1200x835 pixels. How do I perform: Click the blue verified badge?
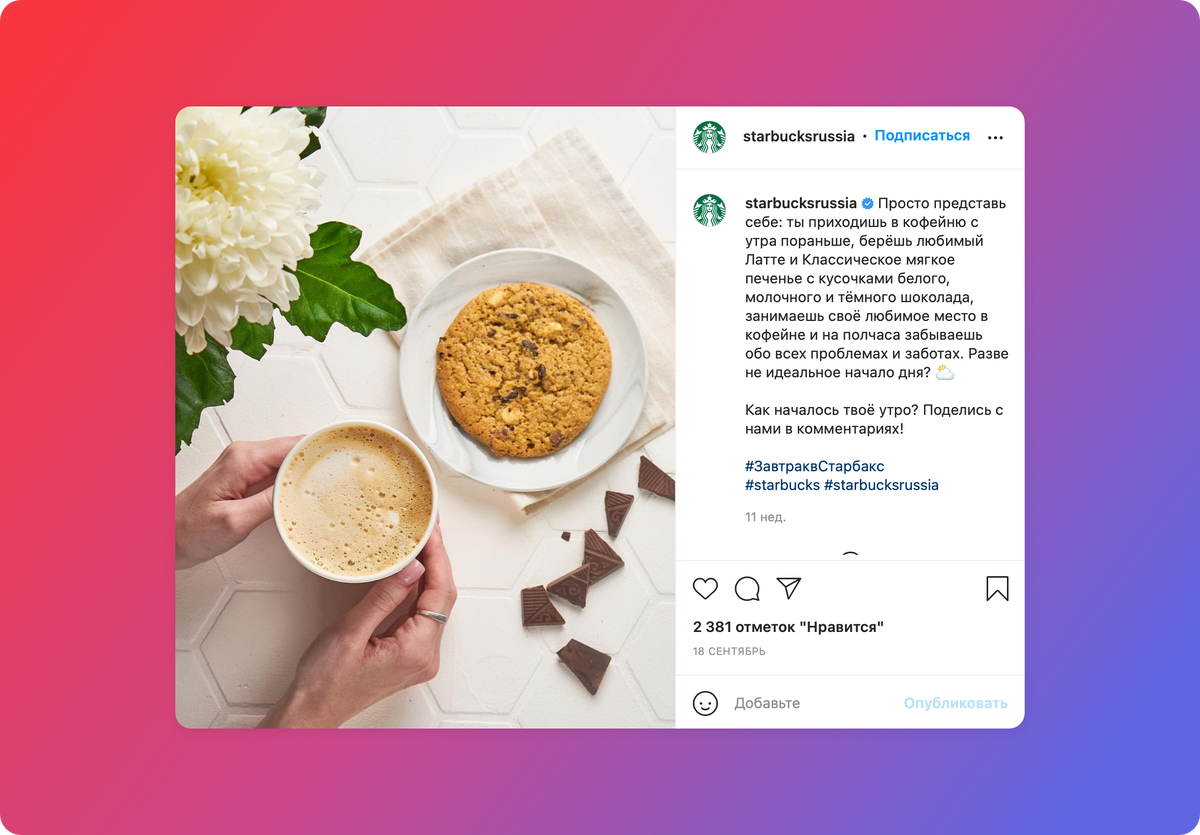click(868, 203)
